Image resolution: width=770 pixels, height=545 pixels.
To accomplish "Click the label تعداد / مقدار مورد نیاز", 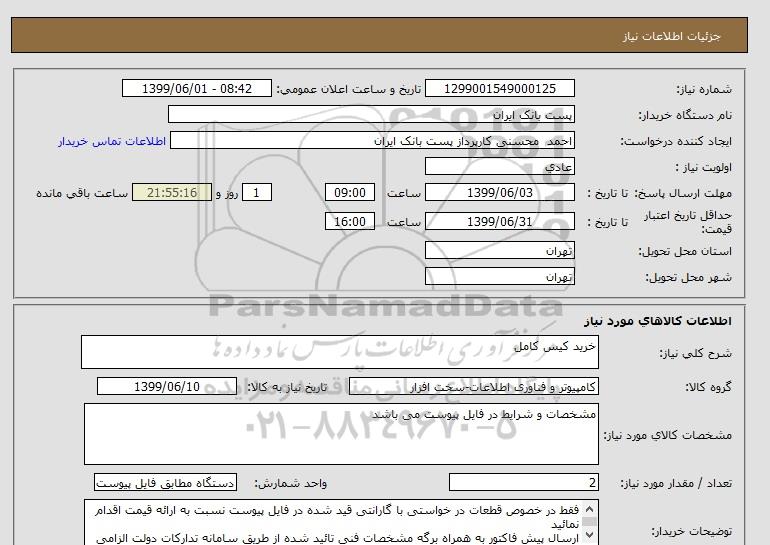I will 676,484.
